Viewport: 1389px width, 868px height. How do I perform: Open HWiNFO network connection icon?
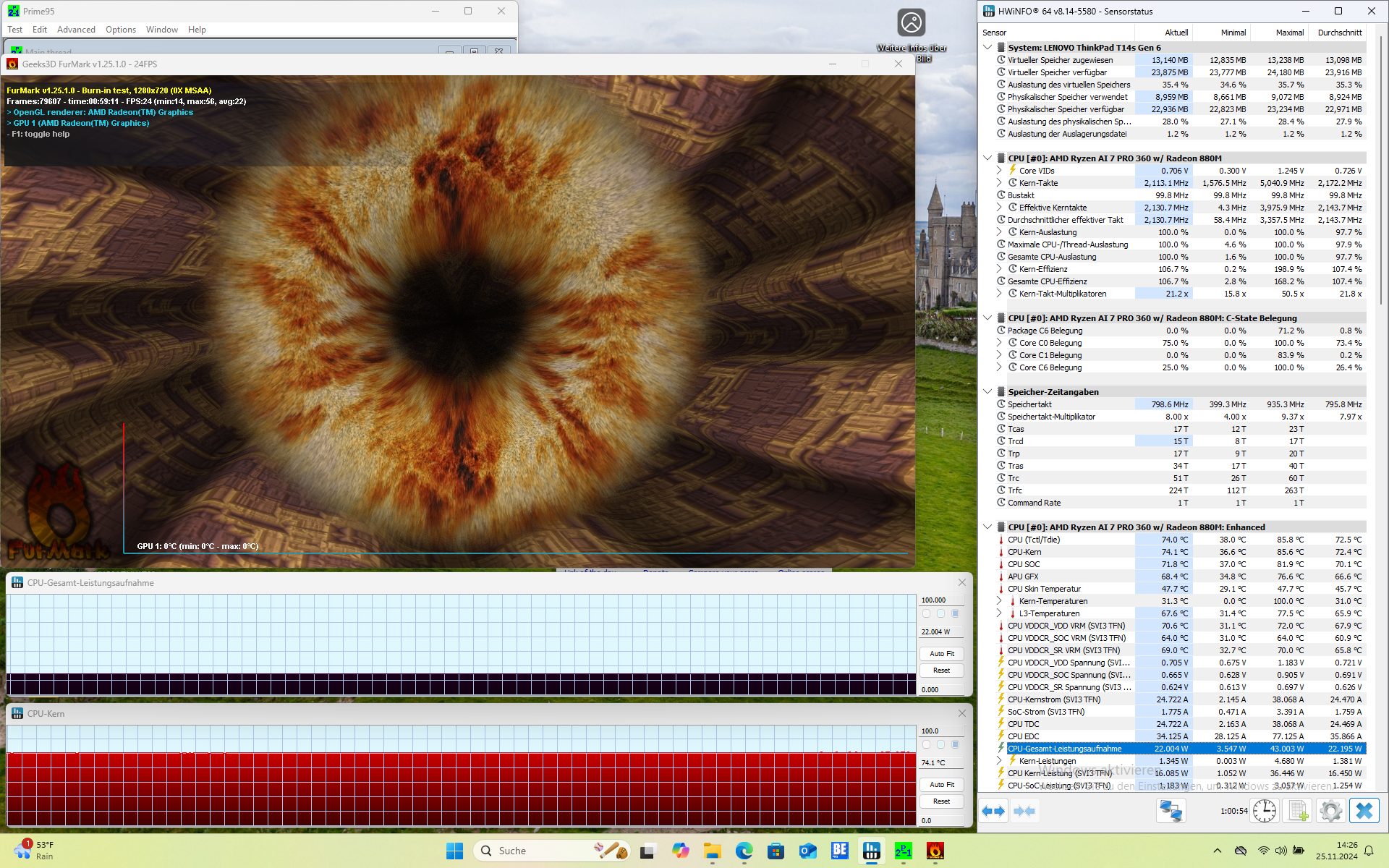pos(1171,811)
